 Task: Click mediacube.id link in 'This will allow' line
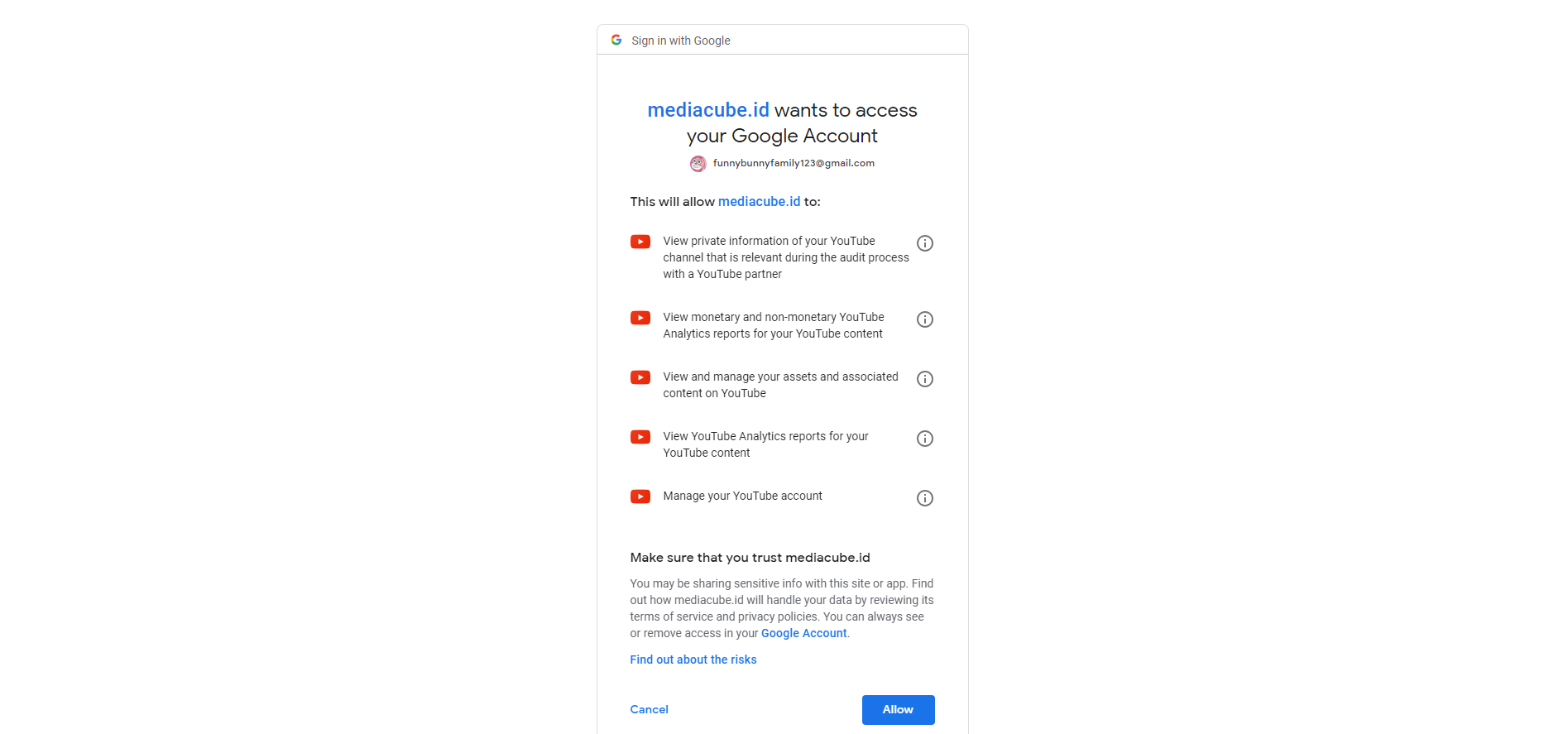(x=760, y=202)
